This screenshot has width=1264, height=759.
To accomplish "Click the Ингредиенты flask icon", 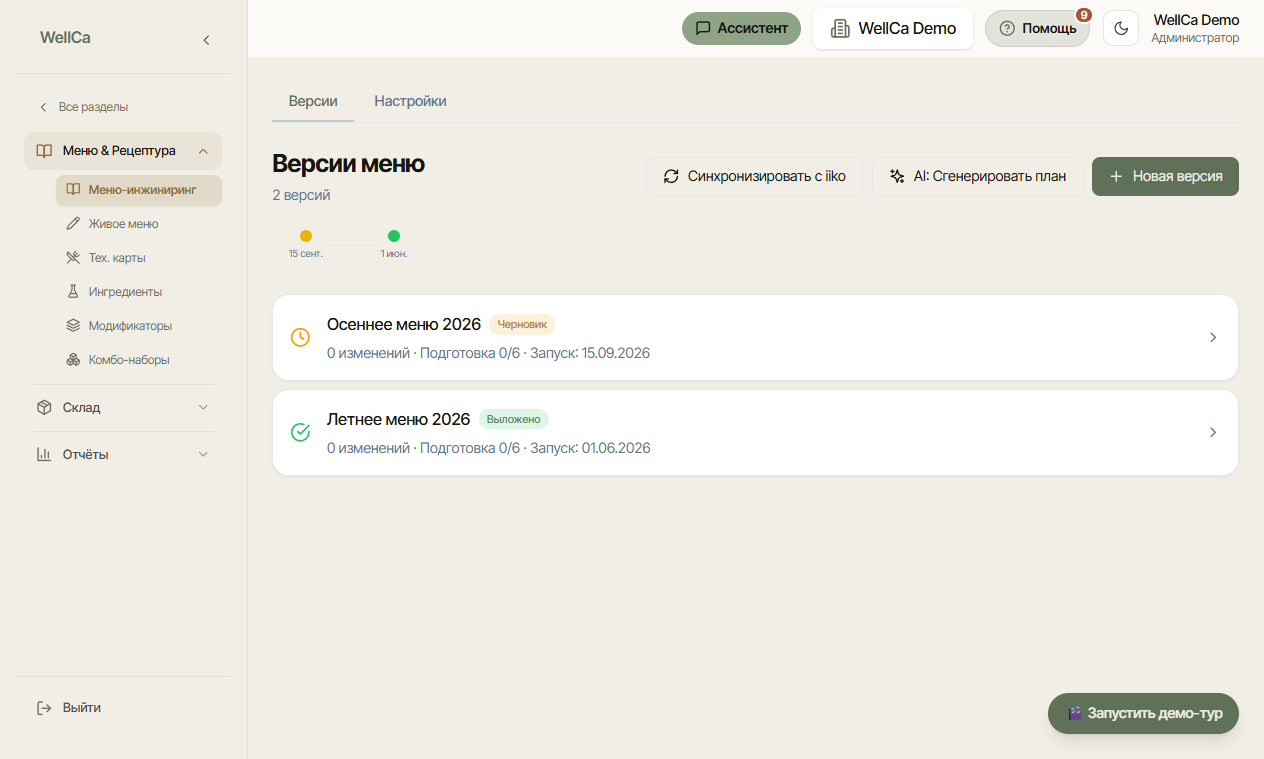I will 73,292.
